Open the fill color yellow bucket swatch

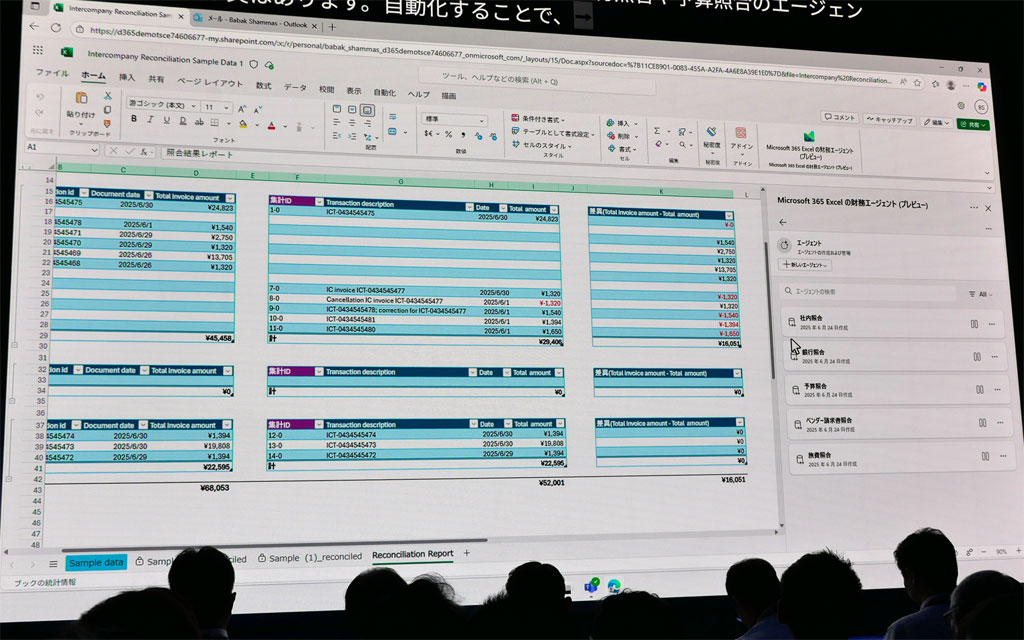click(x=243, y=123)
